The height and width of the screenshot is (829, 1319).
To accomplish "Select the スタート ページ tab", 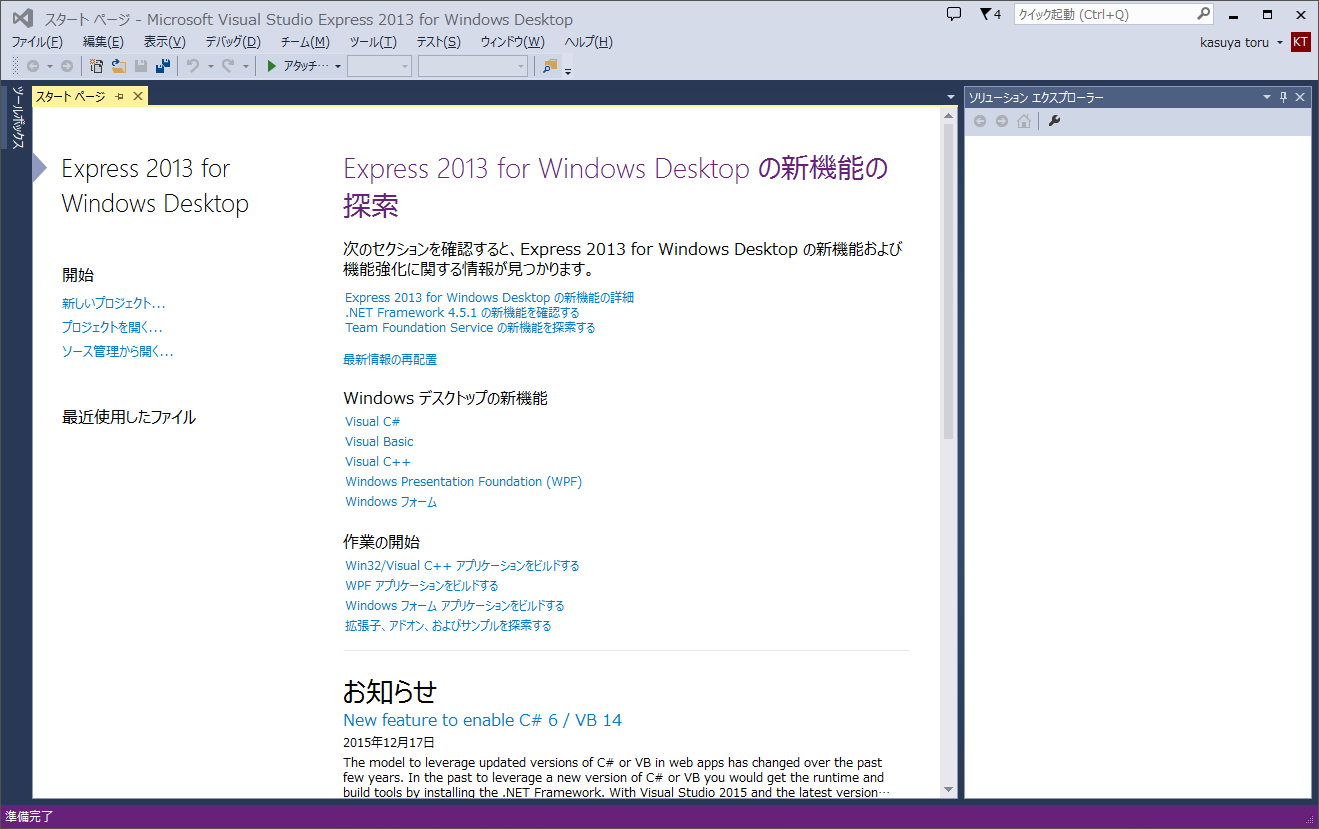I will pos(72,96).
